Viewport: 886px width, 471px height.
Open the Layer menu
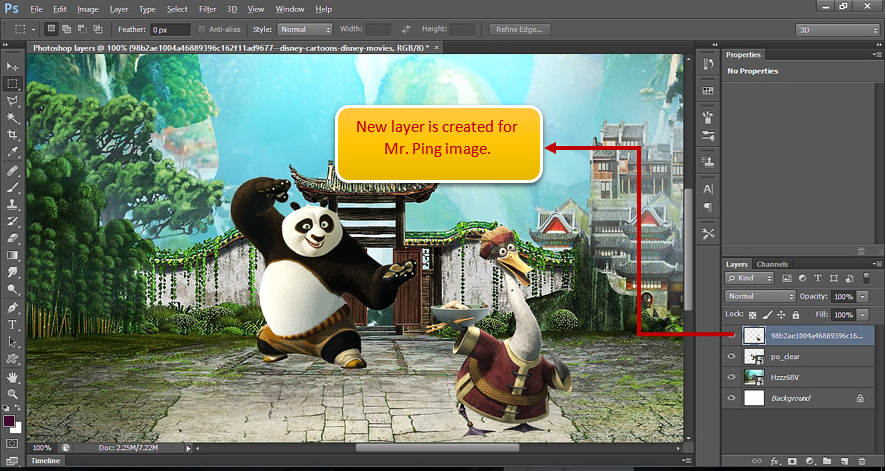[119, 9]
